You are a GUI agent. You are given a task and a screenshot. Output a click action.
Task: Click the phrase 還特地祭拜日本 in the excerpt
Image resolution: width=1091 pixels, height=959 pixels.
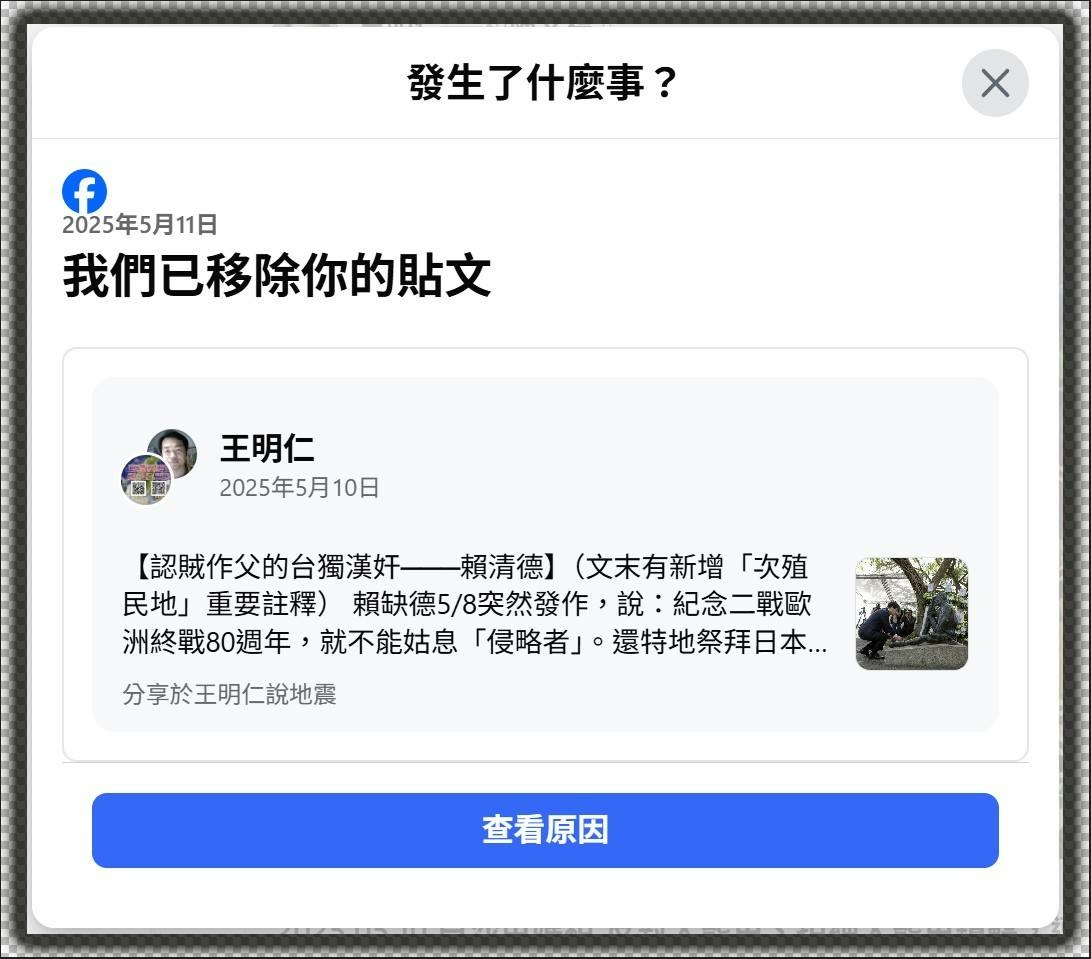pyautogui.click(x=710, y=642)
